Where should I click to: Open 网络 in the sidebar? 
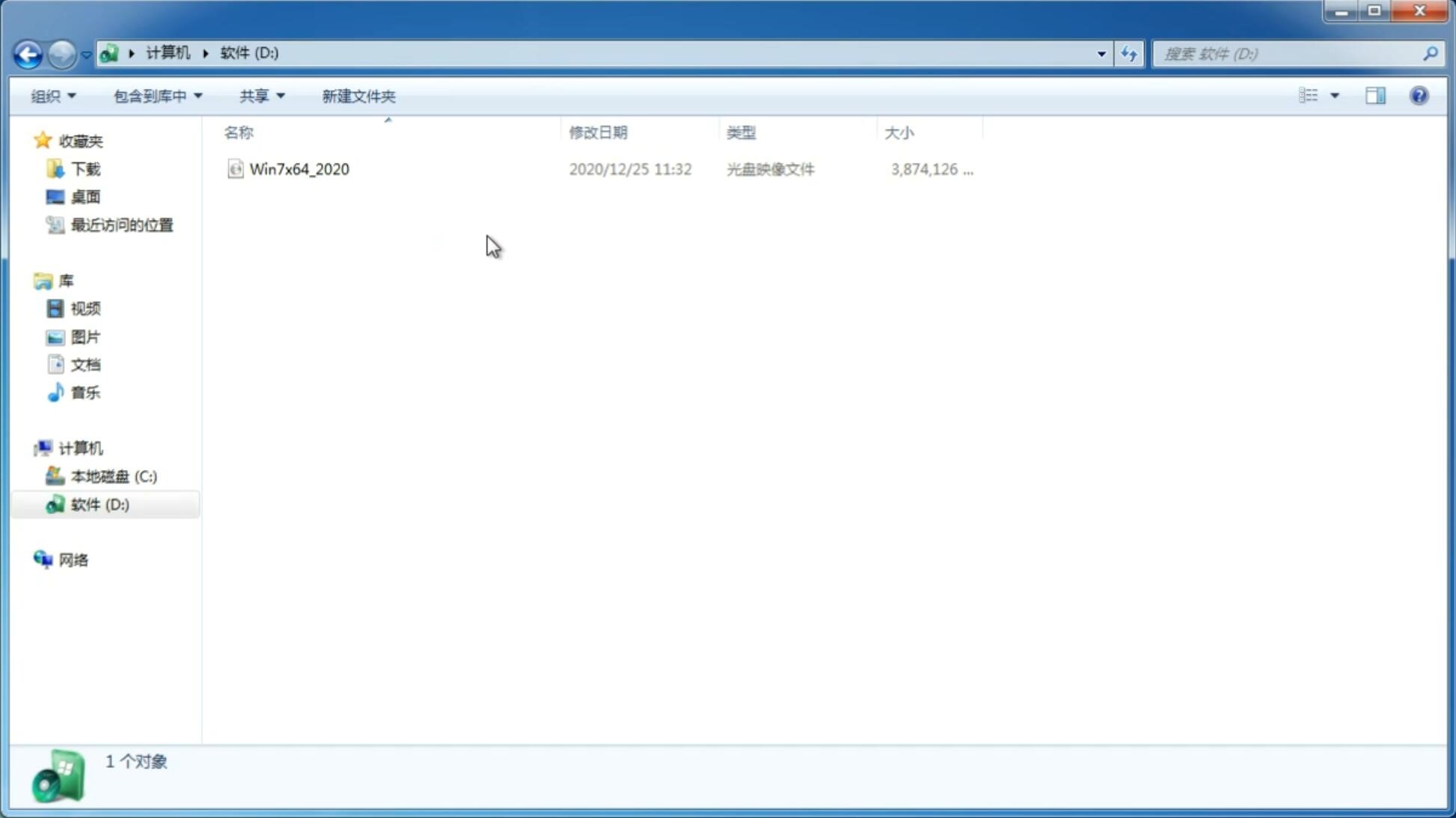[x=74, y=560]
